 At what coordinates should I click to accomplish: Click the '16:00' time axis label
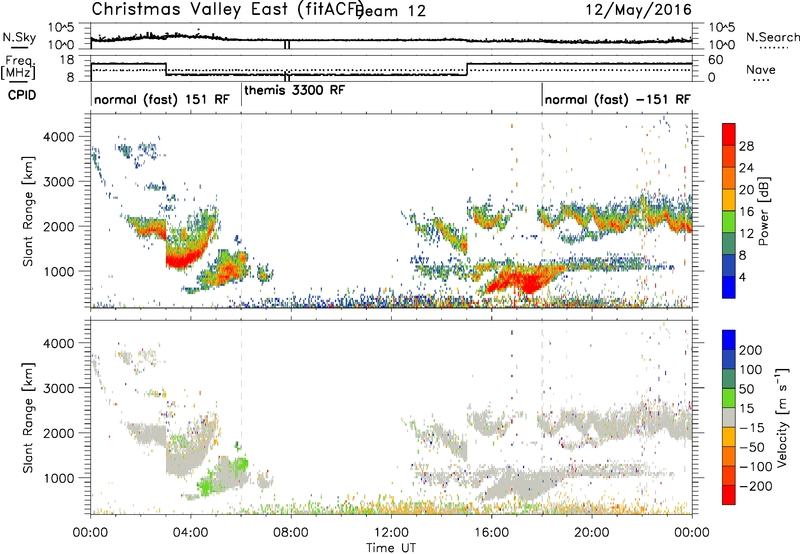491,533
